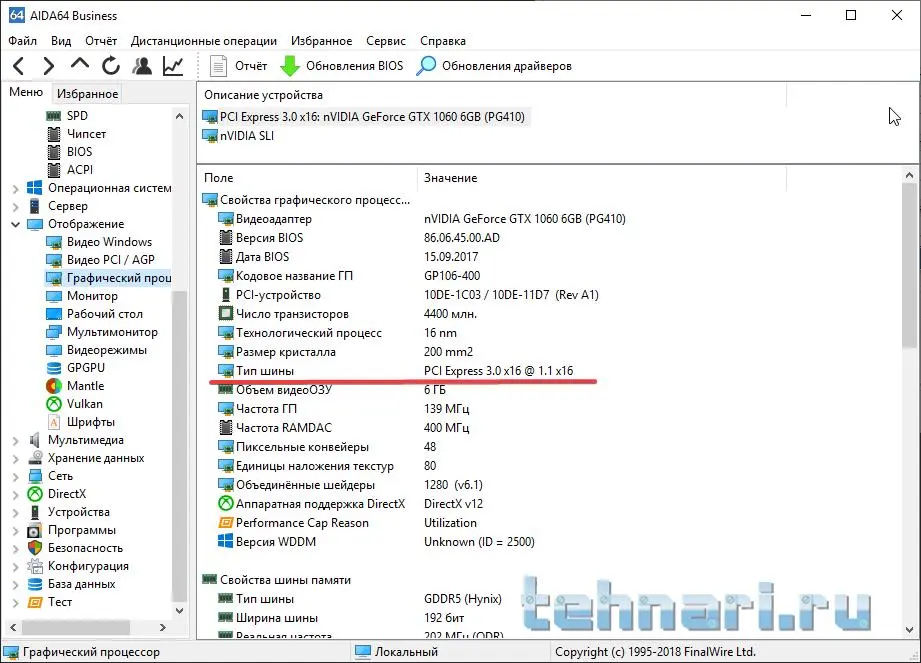Click the Рабочий стол icon
This screenshot has height=663, width=921.
coord(53,314)
